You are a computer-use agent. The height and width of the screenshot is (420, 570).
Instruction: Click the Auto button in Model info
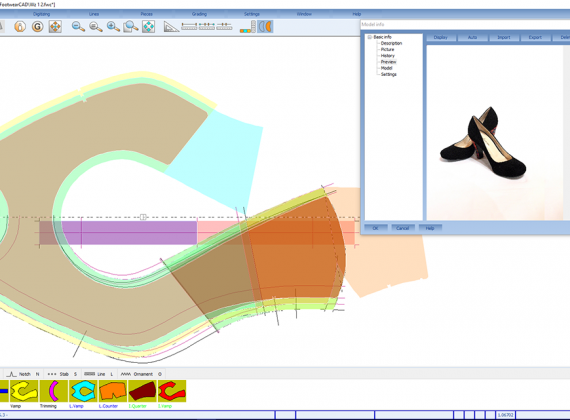click(x=472, y=37)
